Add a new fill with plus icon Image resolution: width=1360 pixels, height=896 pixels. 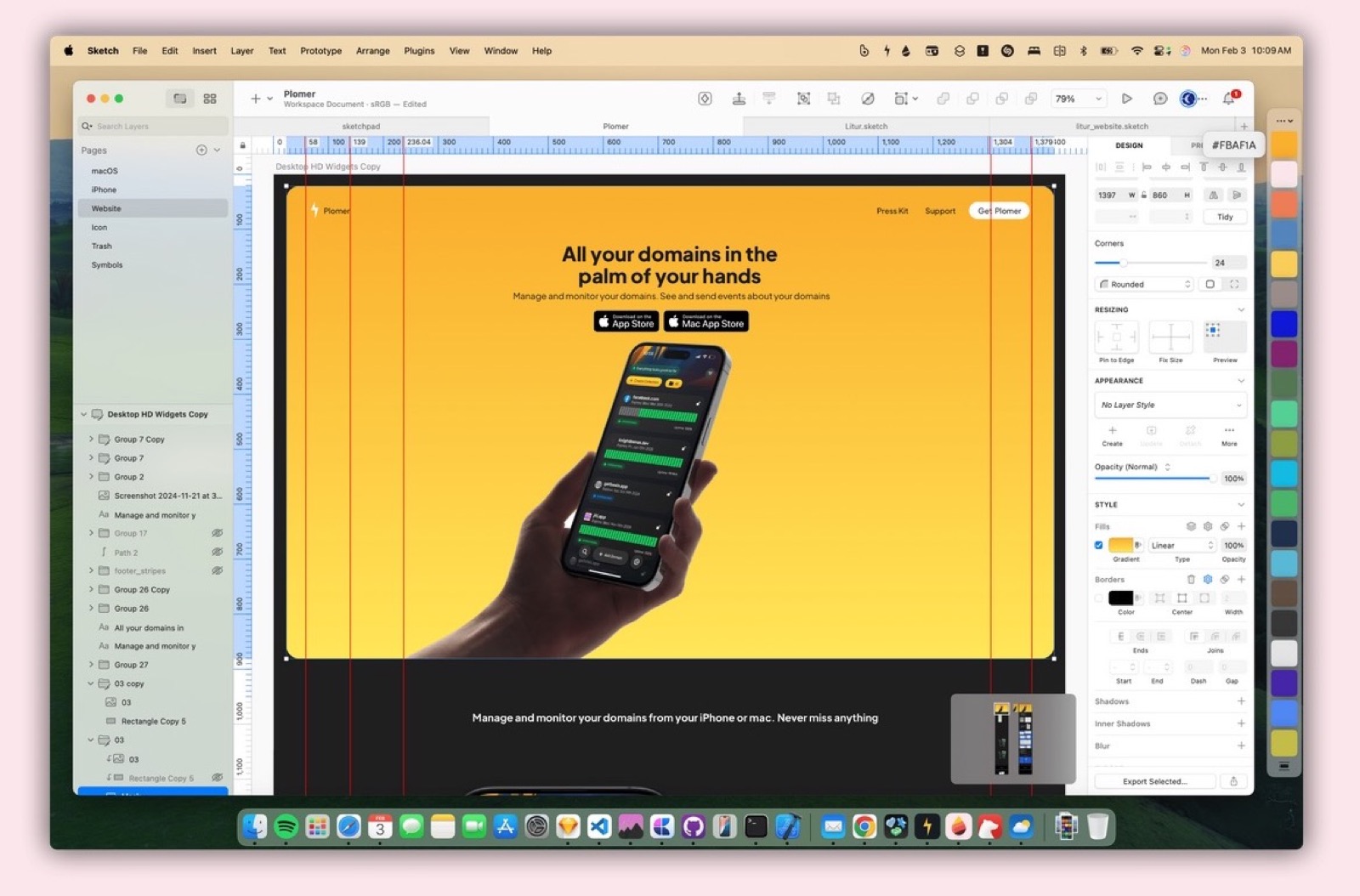[x=1241, y=526]
